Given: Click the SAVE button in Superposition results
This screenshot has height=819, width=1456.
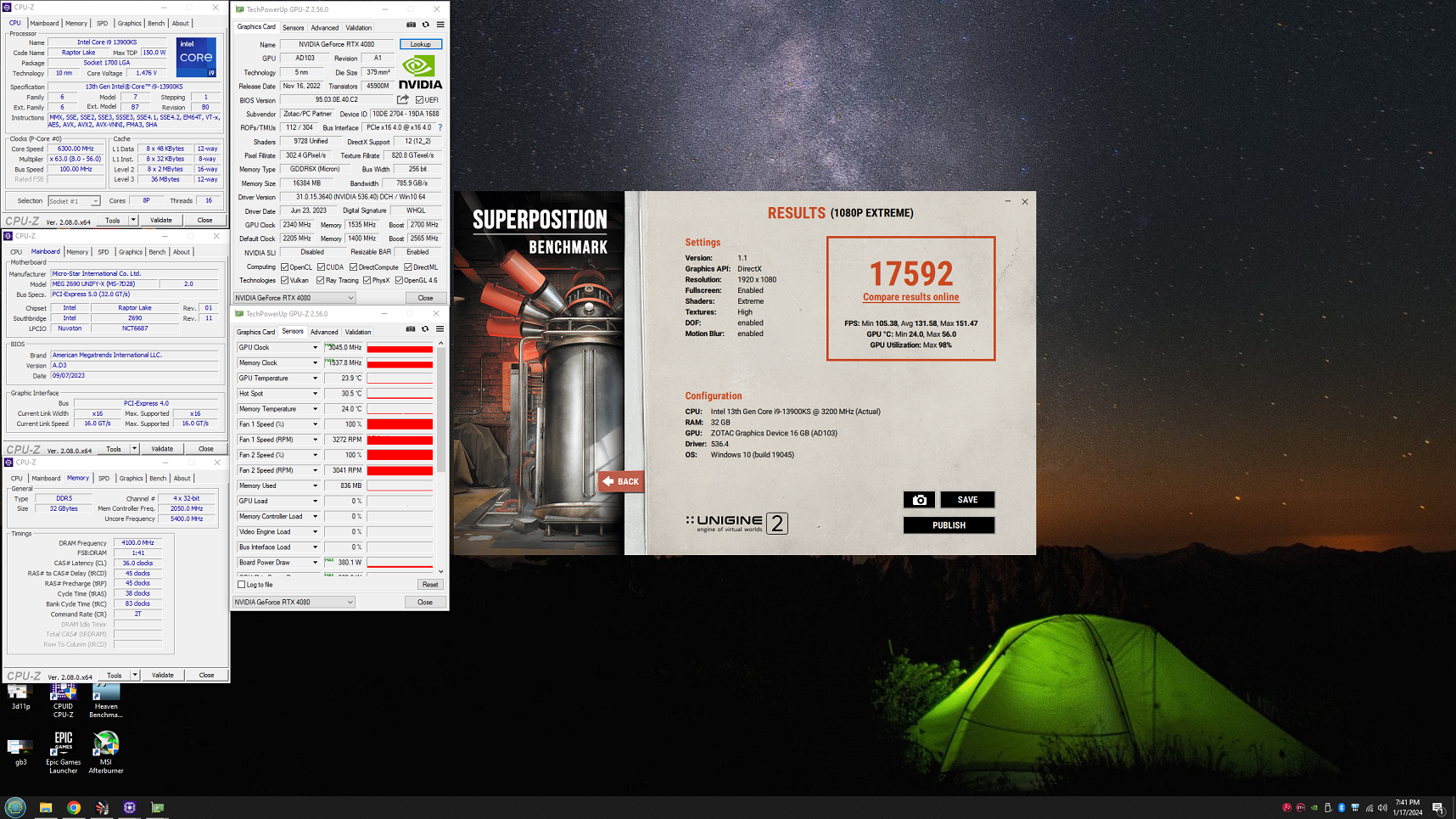Looking at the screenshot, I should coord(967,500).
